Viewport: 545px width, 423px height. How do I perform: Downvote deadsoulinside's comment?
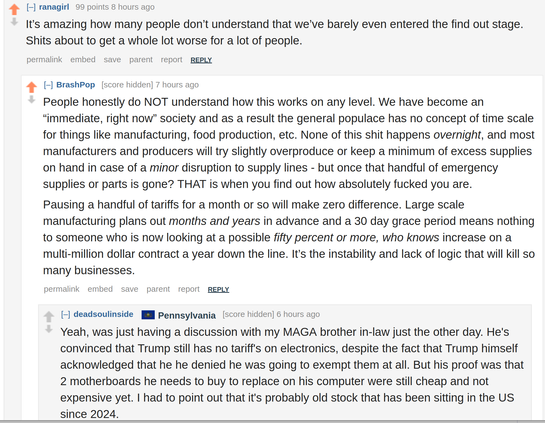coord(49,329)
